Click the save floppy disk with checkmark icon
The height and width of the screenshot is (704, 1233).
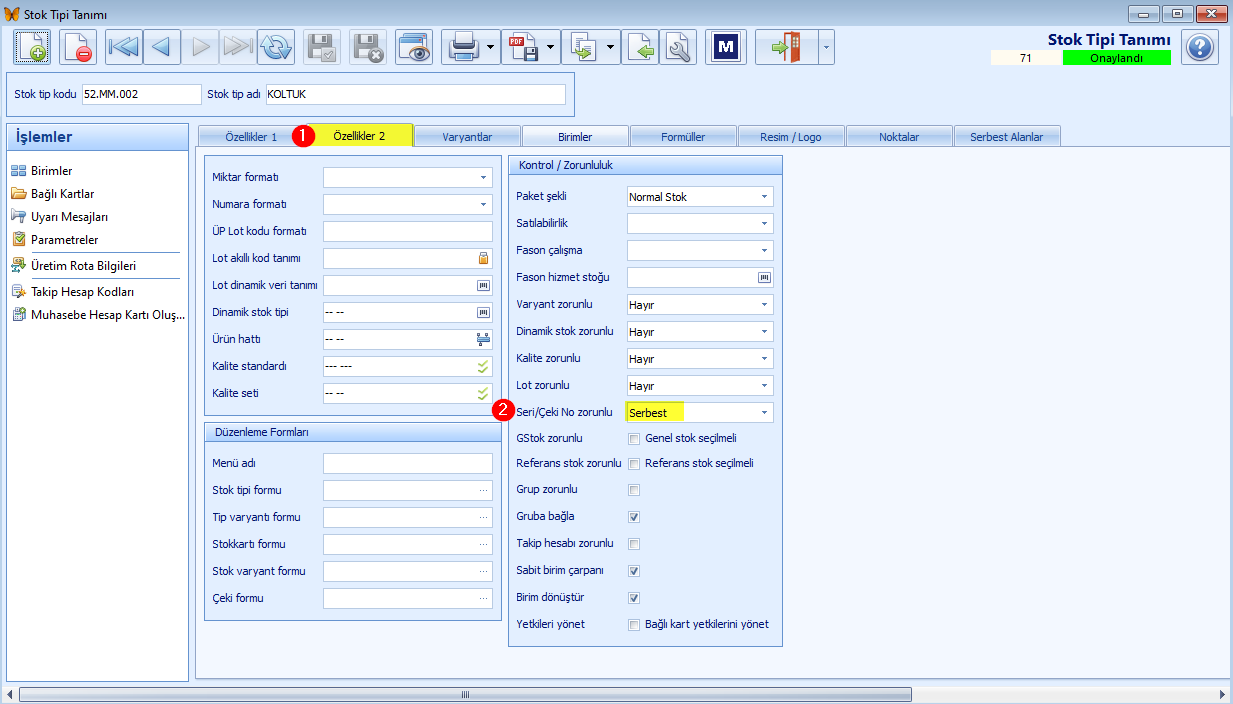click(x=322, y=47)
